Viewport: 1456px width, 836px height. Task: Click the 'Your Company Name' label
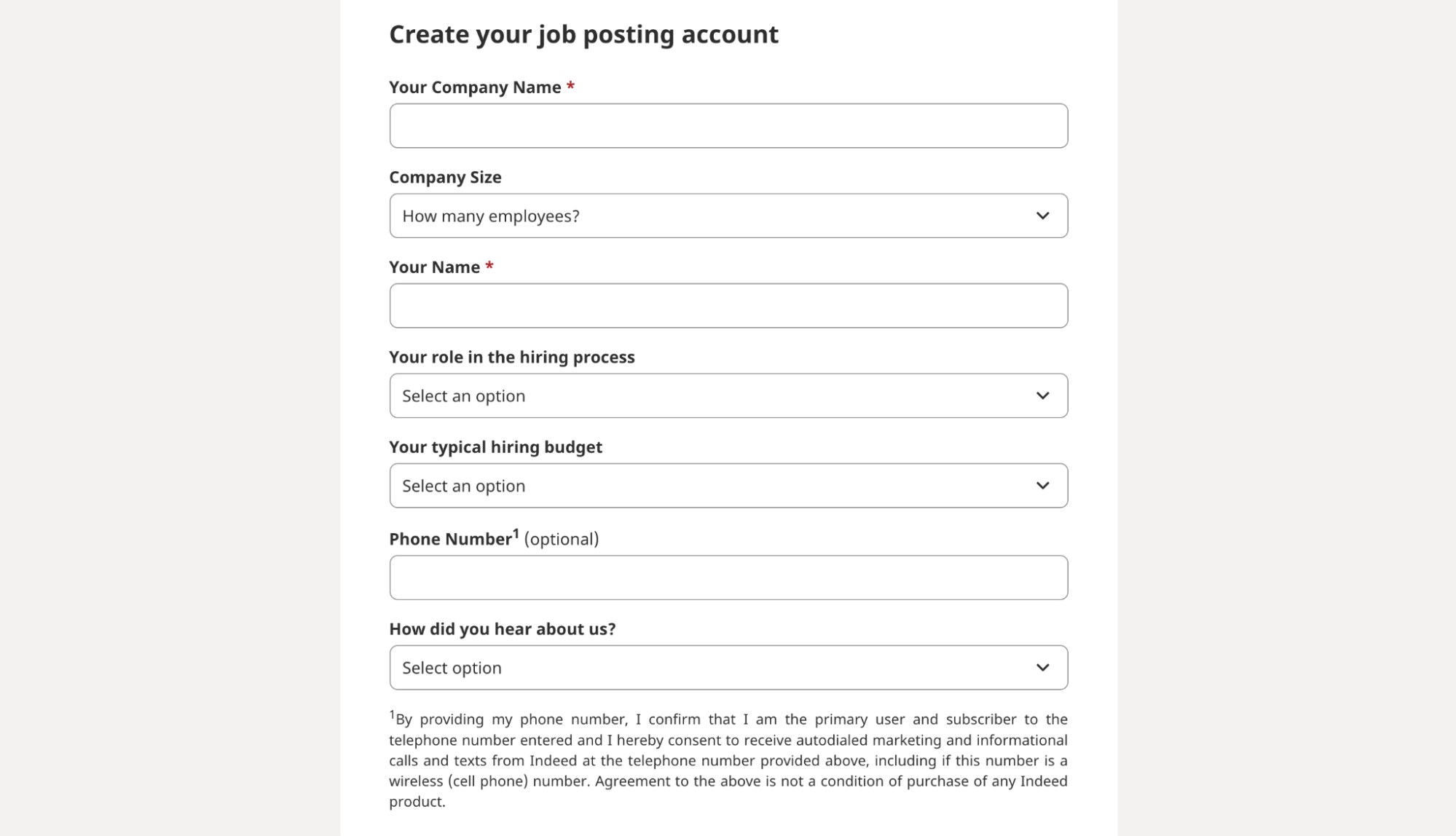tap(475, 87)
